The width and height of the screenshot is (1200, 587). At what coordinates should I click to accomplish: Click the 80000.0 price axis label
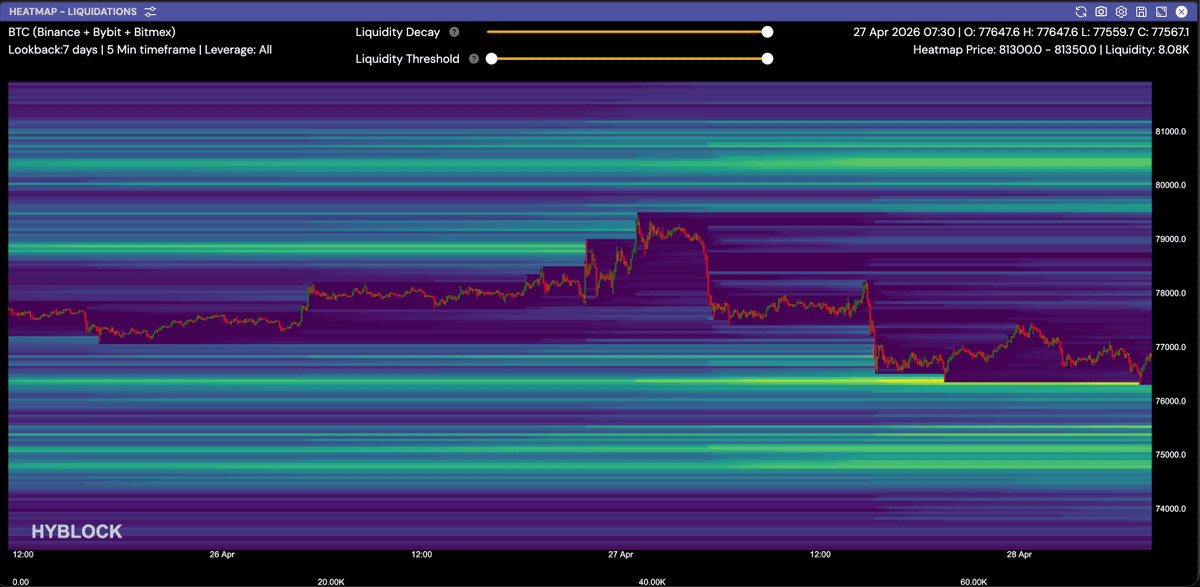(1170, 185)
